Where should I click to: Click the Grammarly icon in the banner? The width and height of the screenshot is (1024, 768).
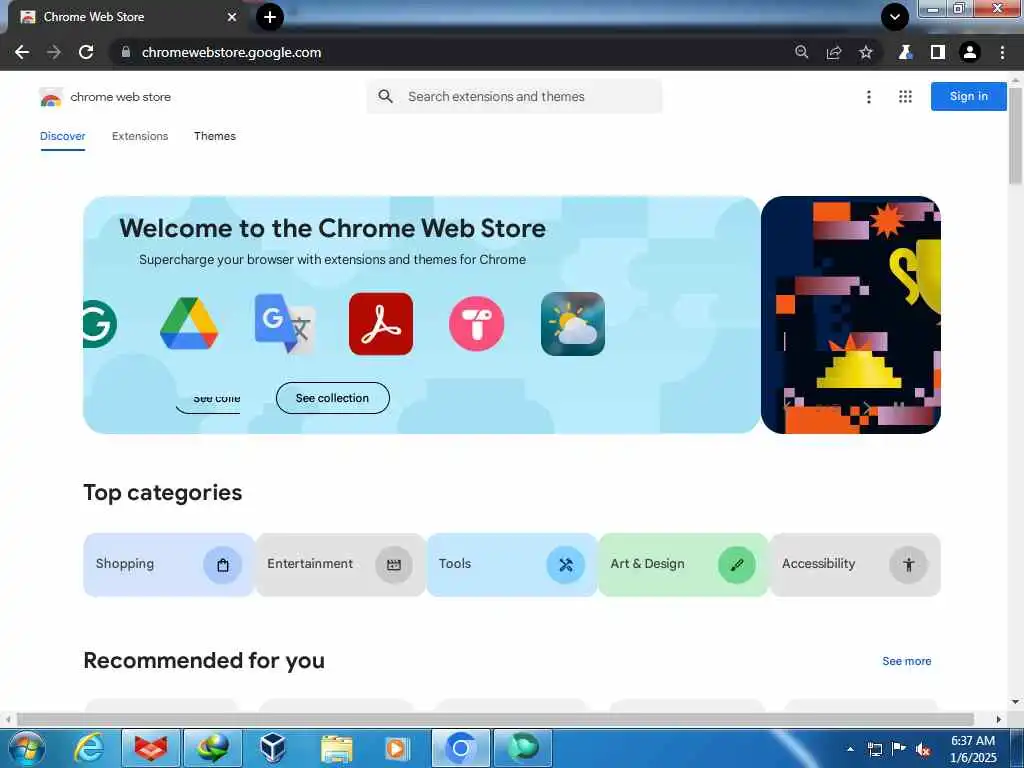coord(100,324)
